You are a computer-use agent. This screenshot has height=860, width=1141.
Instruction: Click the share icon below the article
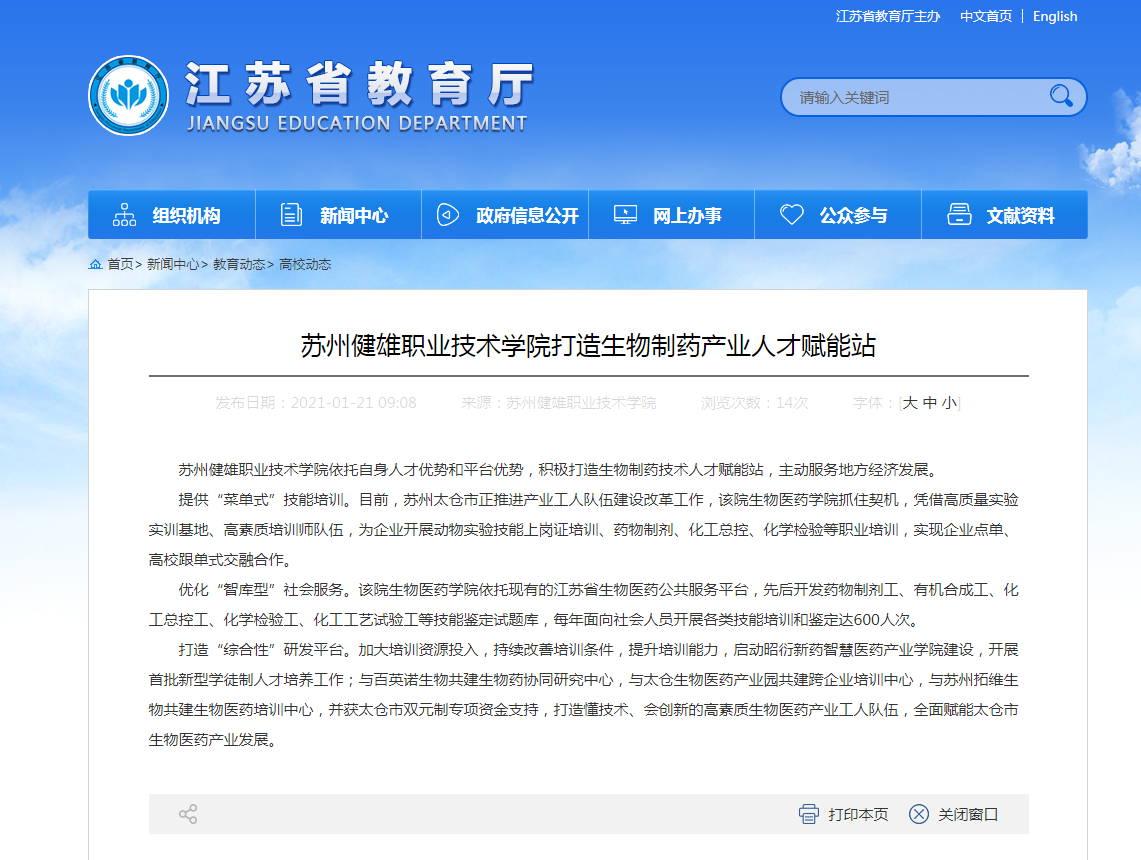click(188, 814)
